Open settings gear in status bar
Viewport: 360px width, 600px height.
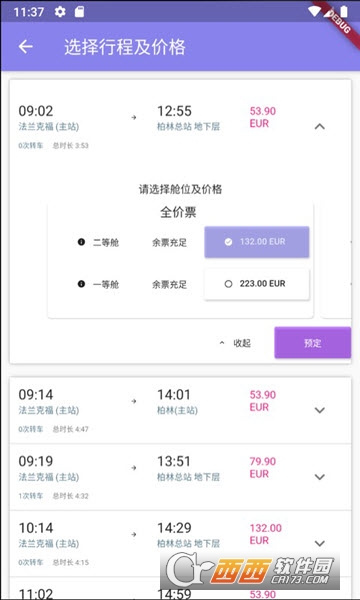click(60, 12)
